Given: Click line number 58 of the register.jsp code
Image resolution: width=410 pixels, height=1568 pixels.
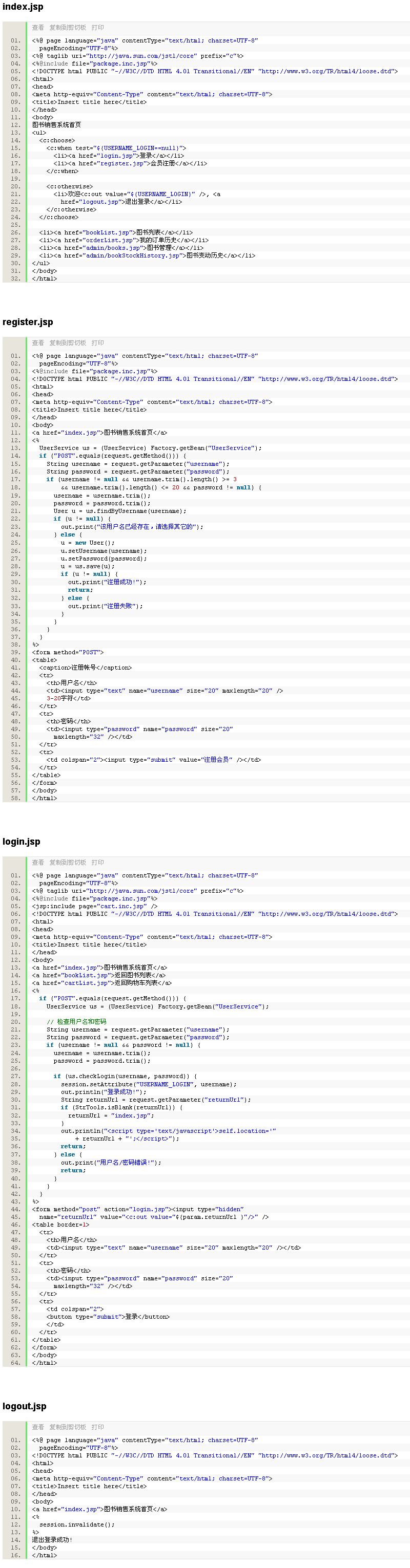Looking at the screenshot, I should pos(15,798).
